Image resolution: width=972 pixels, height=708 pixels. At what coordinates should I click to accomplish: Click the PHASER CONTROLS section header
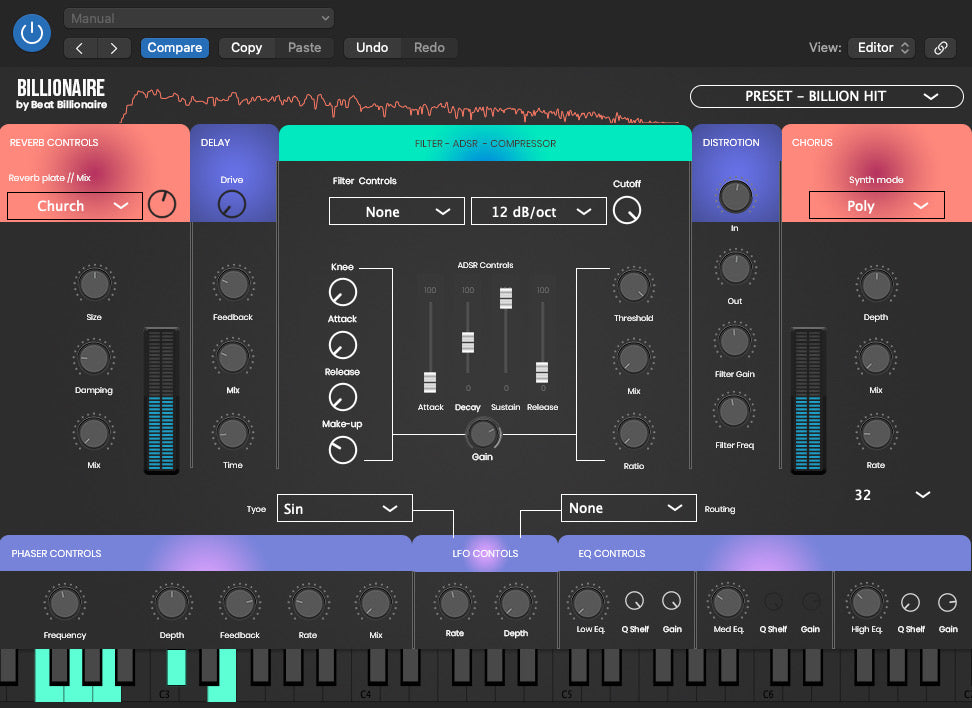(x=205, y=553)
